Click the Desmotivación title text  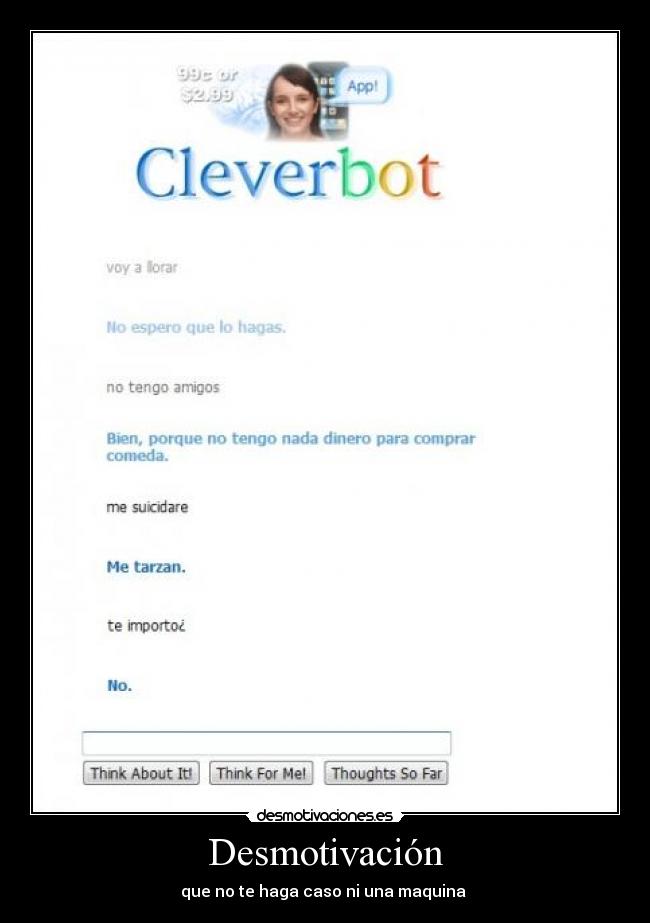[326, 853]
